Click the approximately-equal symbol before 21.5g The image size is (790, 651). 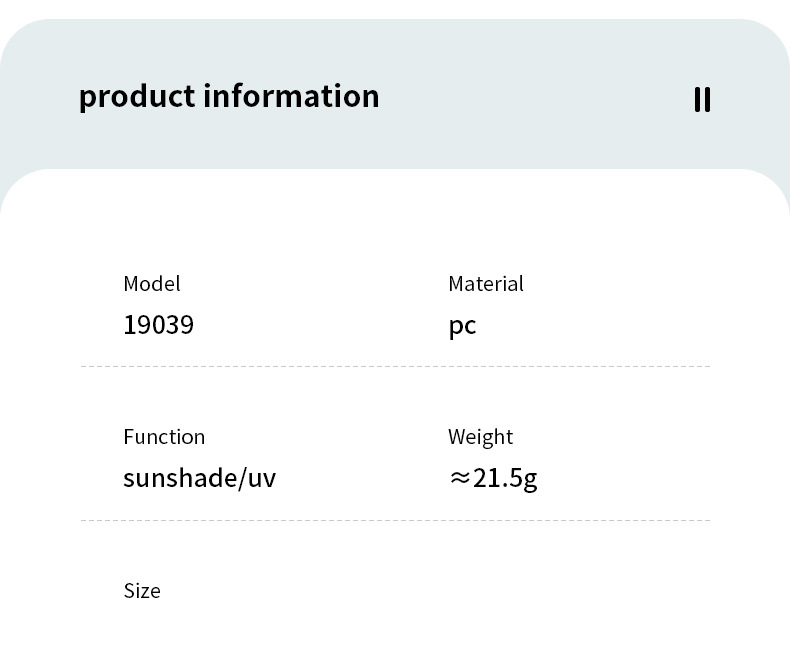click(x=459, y=478)
